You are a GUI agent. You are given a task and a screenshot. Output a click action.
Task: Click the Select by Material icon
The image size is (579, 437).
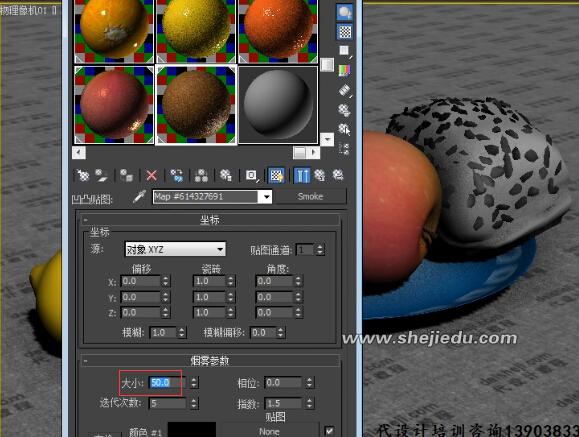(344, 129)
